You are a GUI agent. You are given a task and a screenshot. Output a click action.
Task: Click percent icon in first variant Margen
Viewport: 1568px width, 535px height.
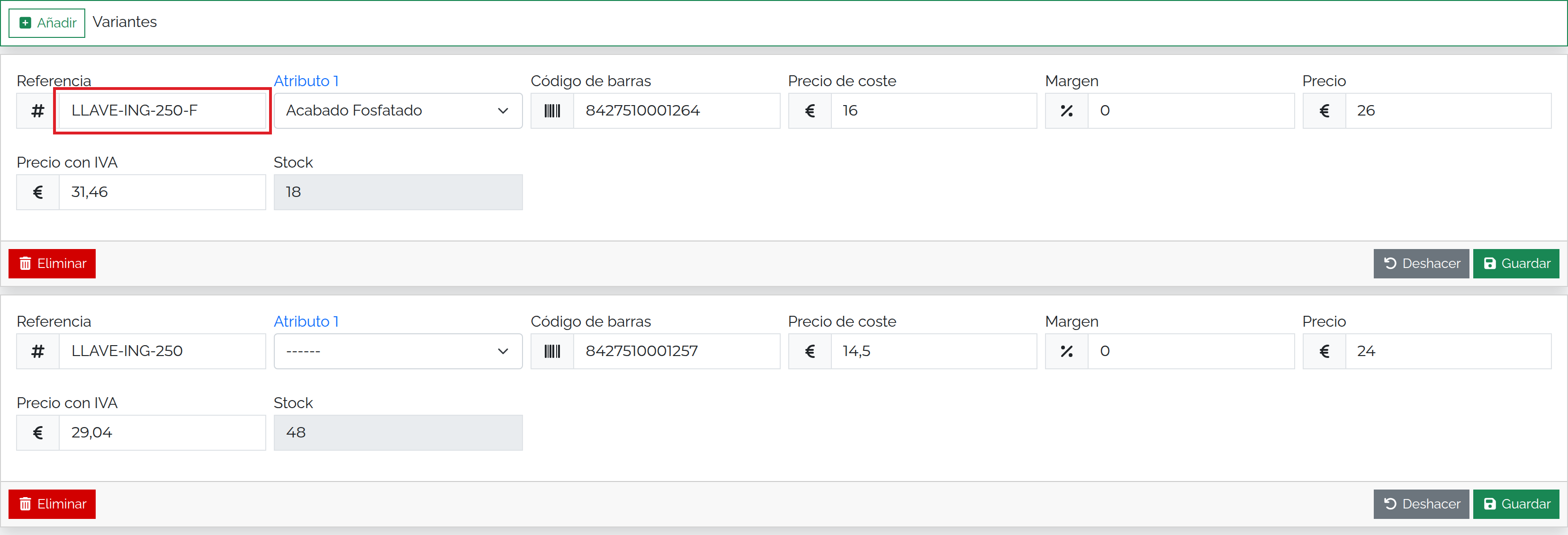(x=1066, y=111)
